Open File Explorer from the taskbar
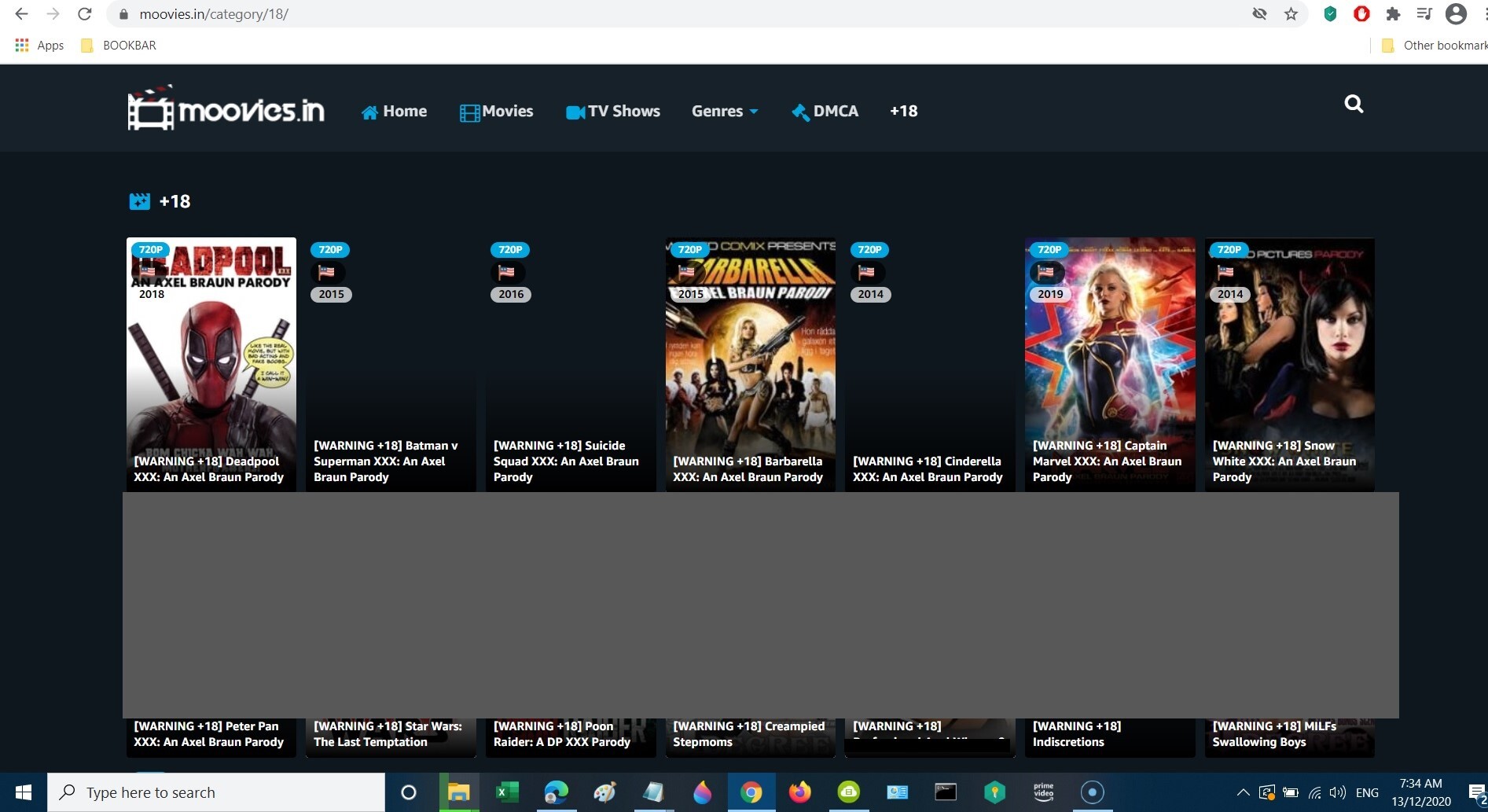Image resolution: width=1488 pixels, height=812 pixels. click(x=458, y=792)
